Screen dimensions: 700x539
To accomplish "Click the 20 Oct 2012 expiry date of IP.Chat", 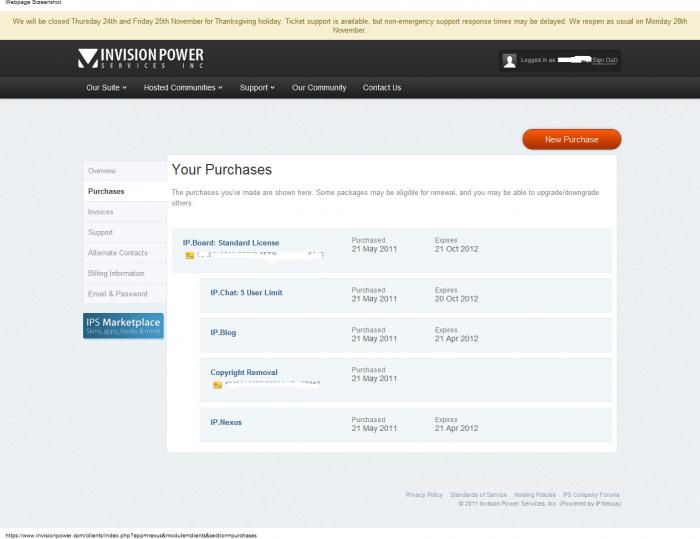I will [x=456, y=299].
